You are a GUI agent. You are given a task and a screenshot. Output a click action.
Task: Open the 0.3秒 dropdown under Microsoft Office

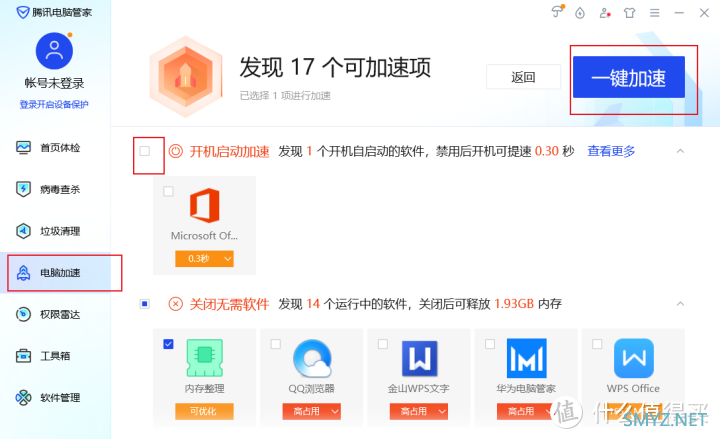[204, 259]
